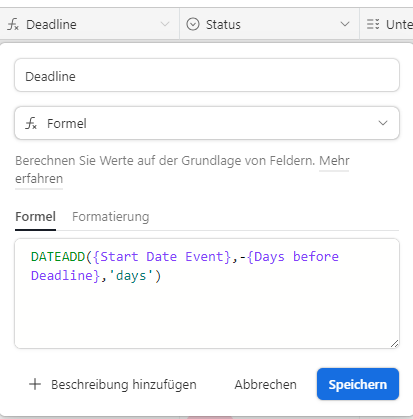Screen dimensions: 413x419
Task: Click the Deadline column header label
Action: tap(51, 24)
